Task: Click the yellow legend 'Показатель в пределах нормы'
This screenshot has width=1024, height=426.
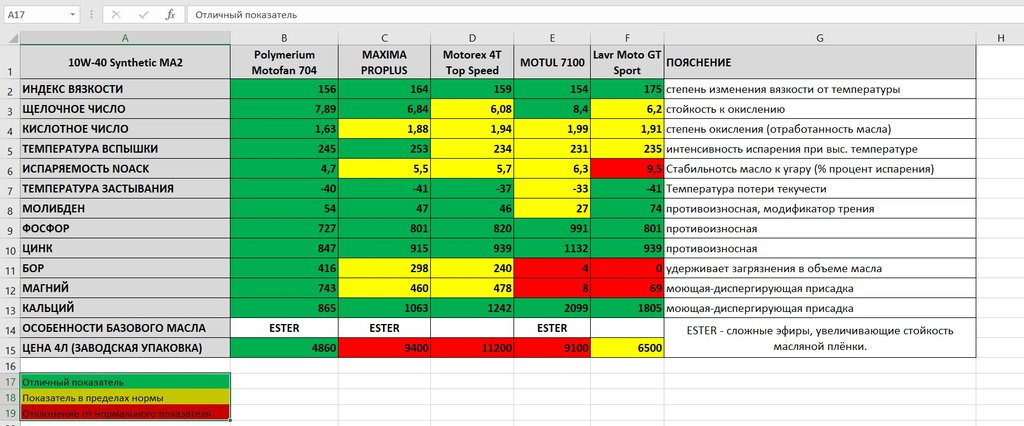Action: 125,397
